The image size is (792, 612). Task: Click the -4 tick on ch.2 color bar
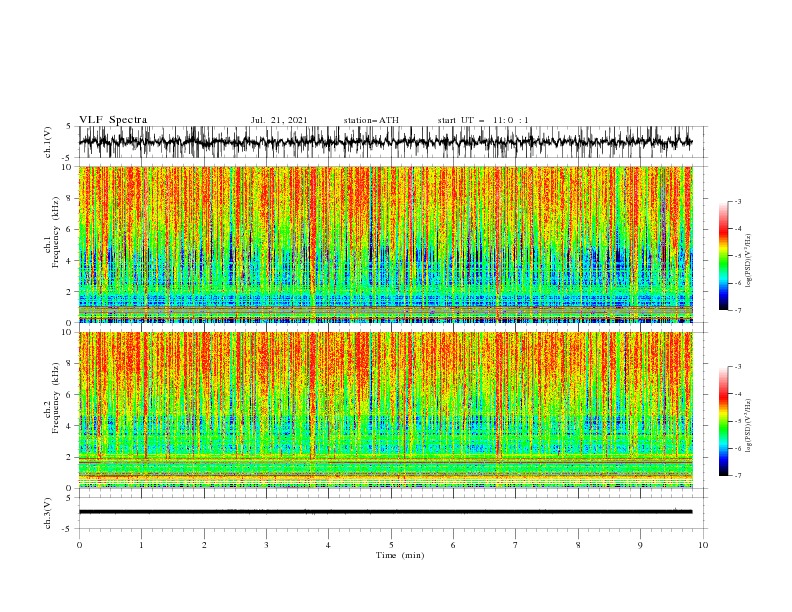(x=738, y=394)
